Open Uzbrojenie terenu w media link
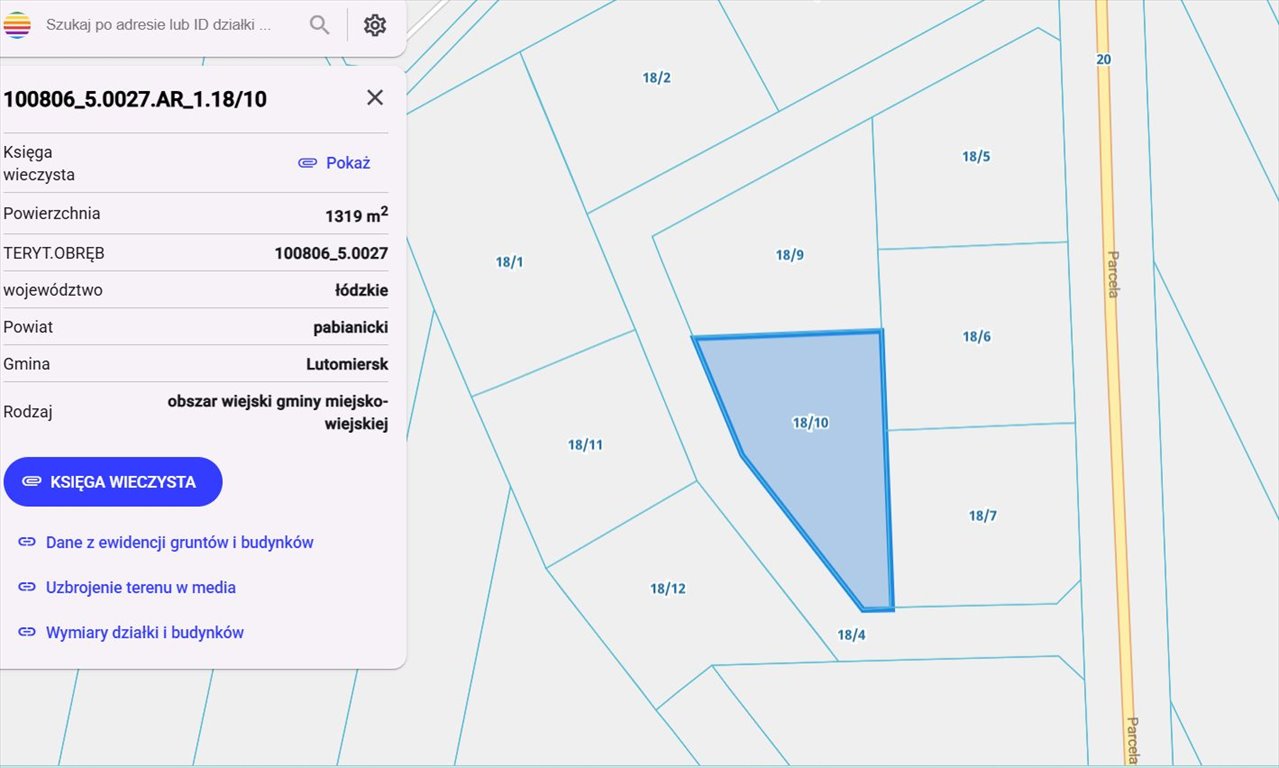 click(x=140, y=587)
